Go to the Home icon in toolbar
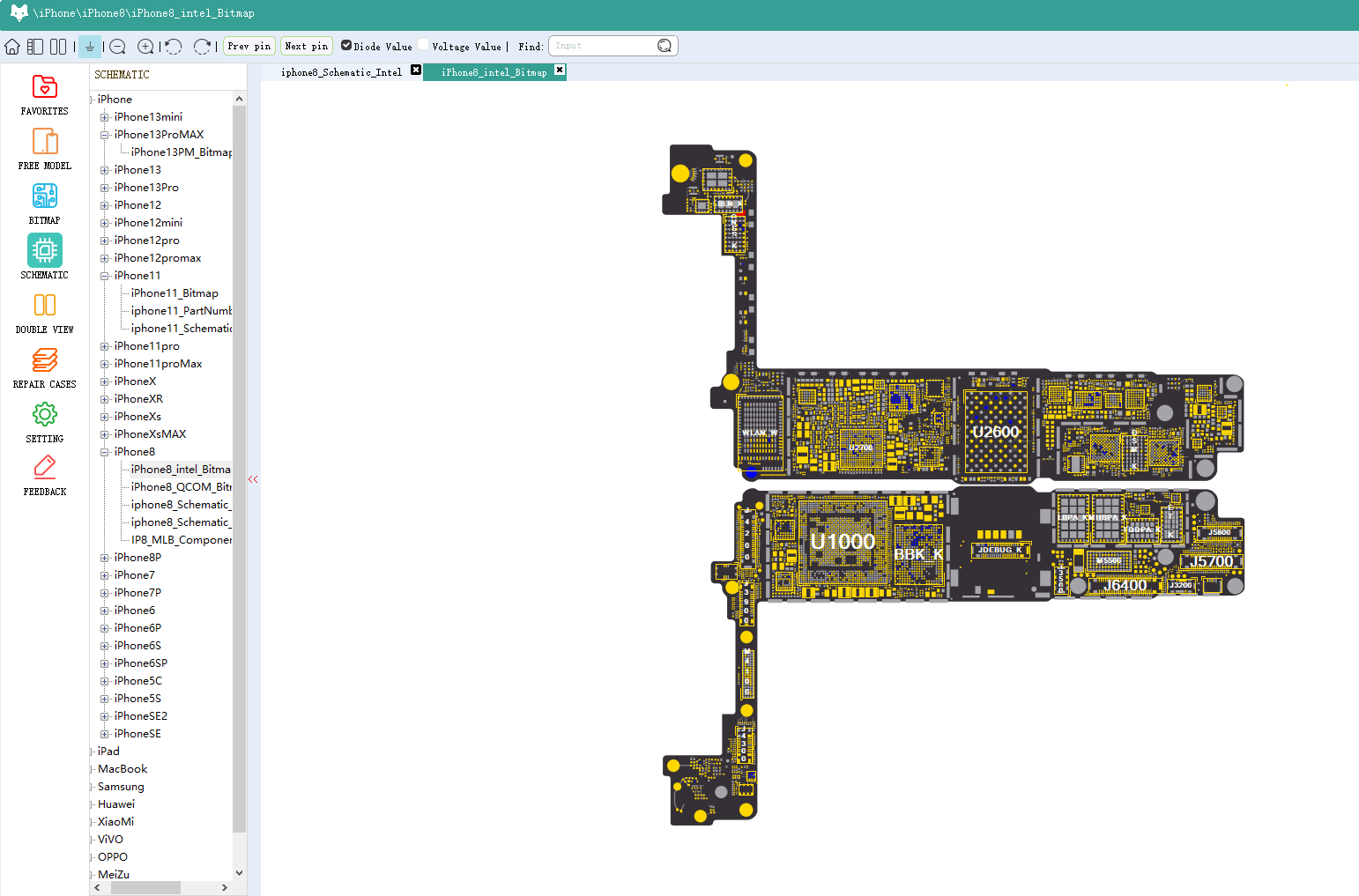 (x=12, y=47)
